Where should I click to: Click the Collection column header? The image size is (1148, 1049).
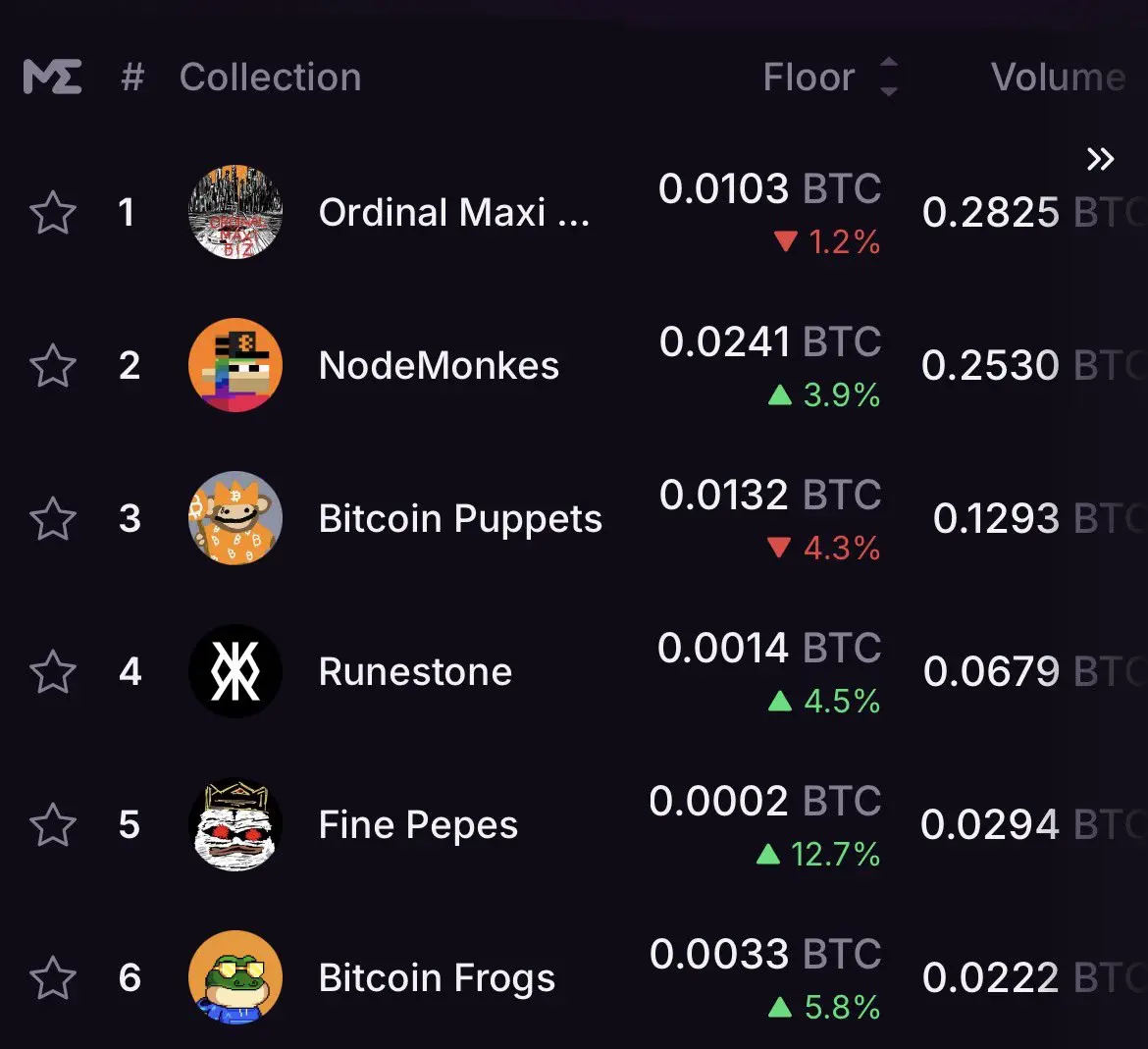coord(270,77)
